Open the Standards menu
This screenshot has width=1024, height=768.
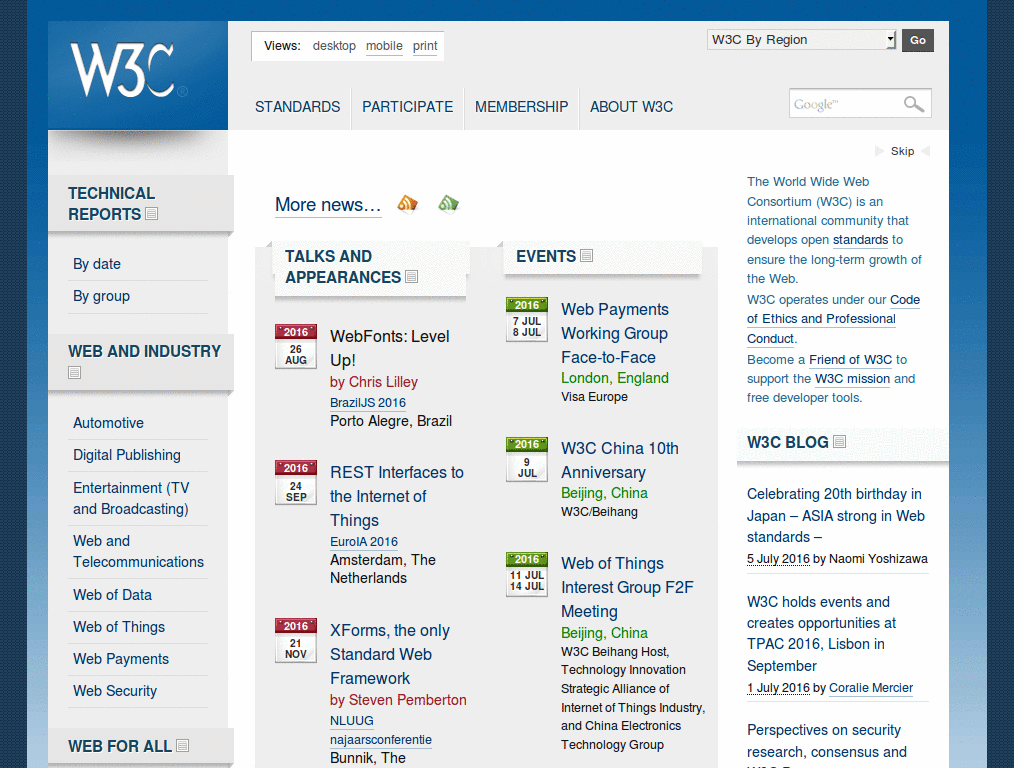[297, 106]
